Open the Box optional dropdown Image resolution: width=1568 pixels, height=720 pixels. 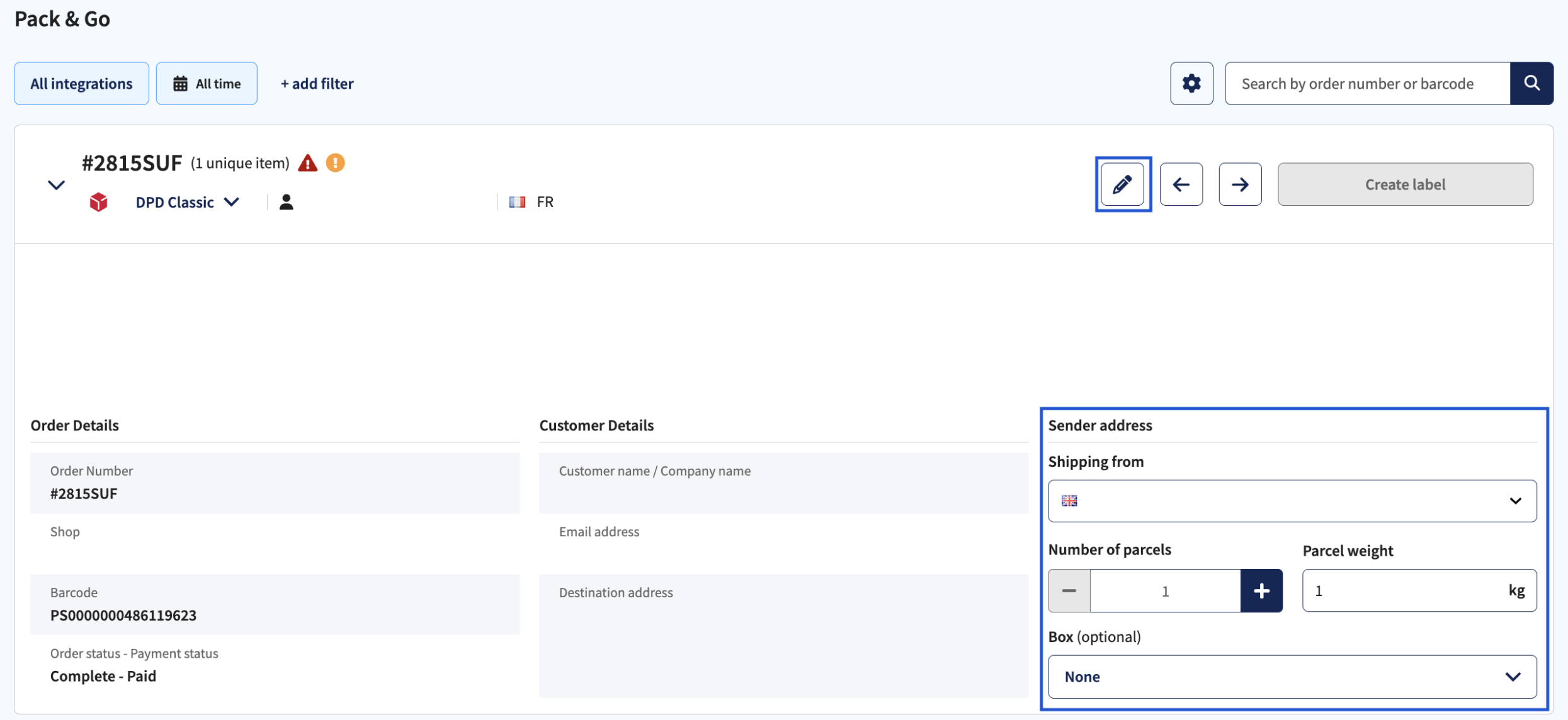[1292, 677]
